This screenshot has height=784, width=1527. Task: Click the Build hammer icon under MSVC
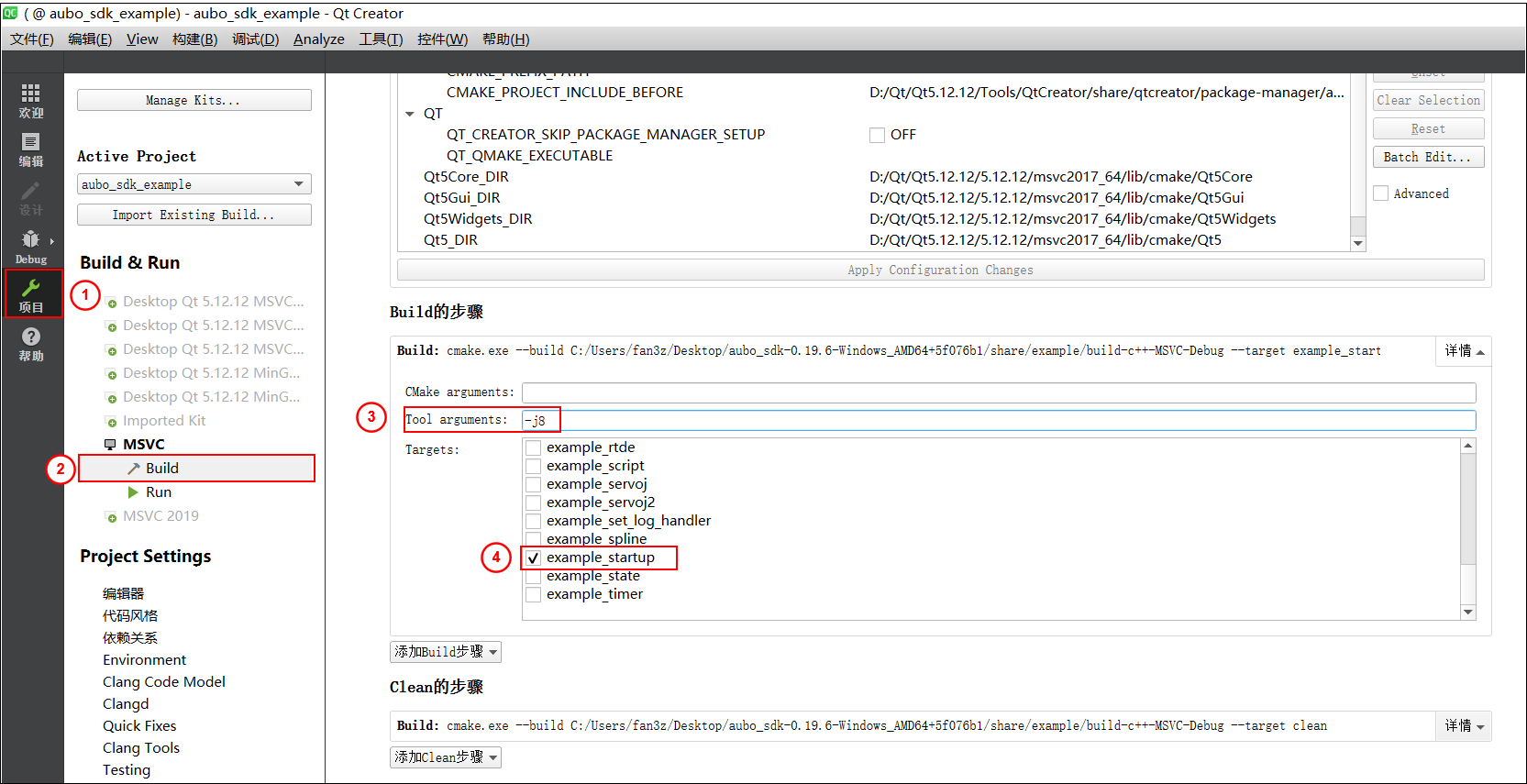pos(134,469)
